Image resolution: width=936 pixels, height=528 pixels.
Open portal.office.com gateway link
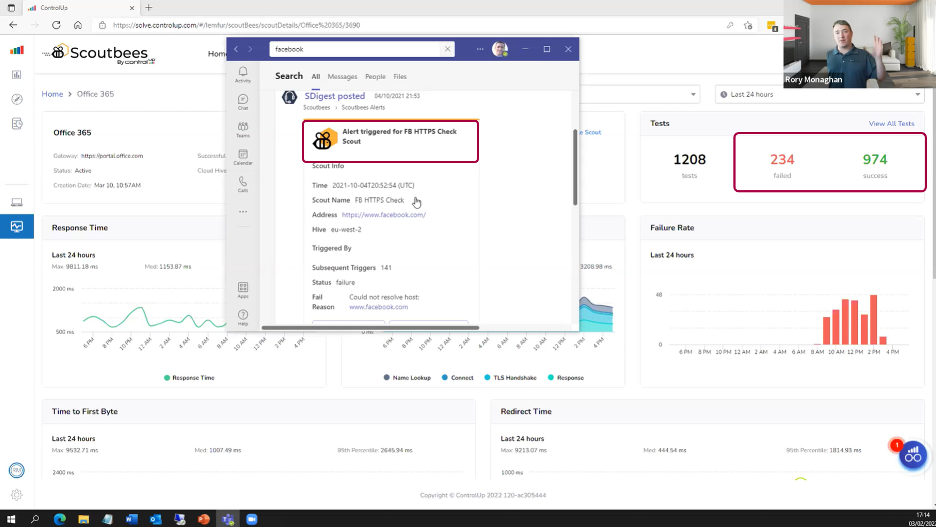(112, 156)
